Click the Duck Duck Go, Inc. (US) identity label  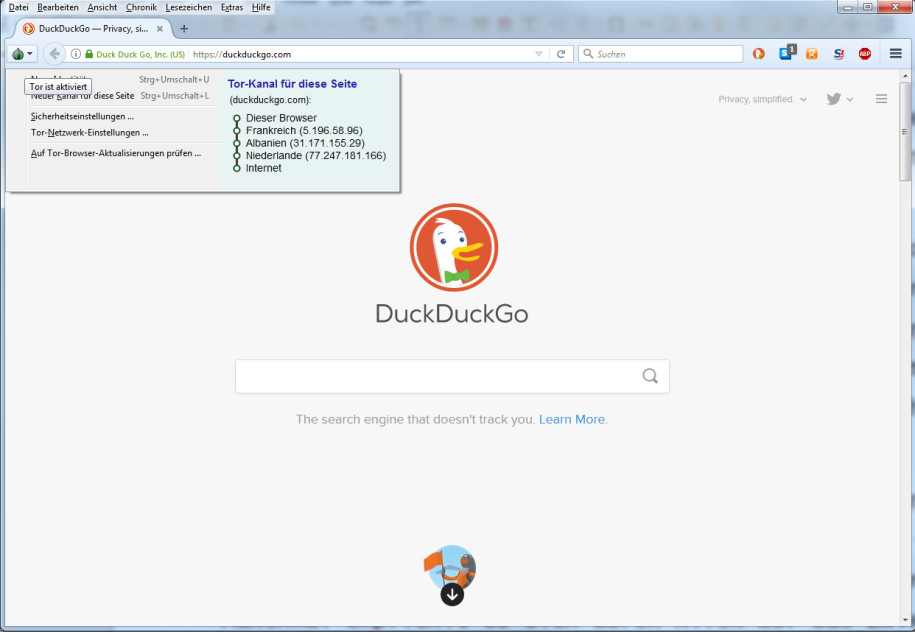[x=140, y=54]
